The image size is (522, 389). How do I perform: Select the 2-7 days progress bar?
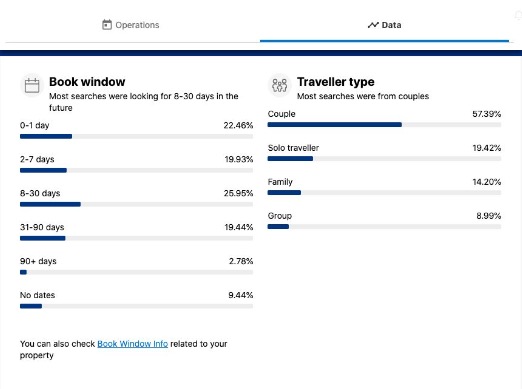(x=136, y=170)
